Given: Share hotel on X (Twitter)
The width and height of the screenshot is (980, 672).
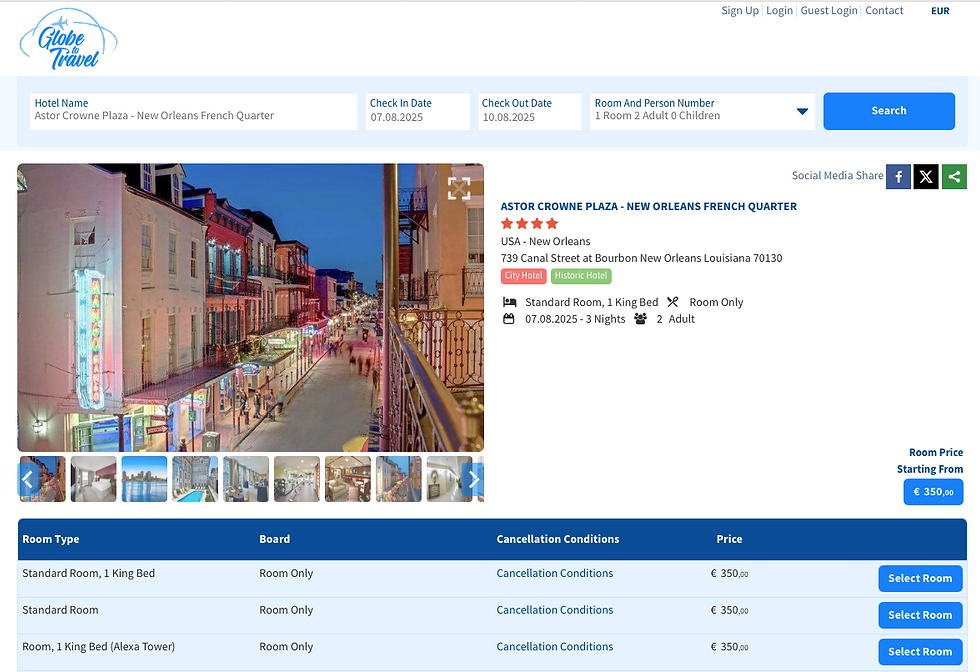Looking at the screenshot, I should 926,176.
